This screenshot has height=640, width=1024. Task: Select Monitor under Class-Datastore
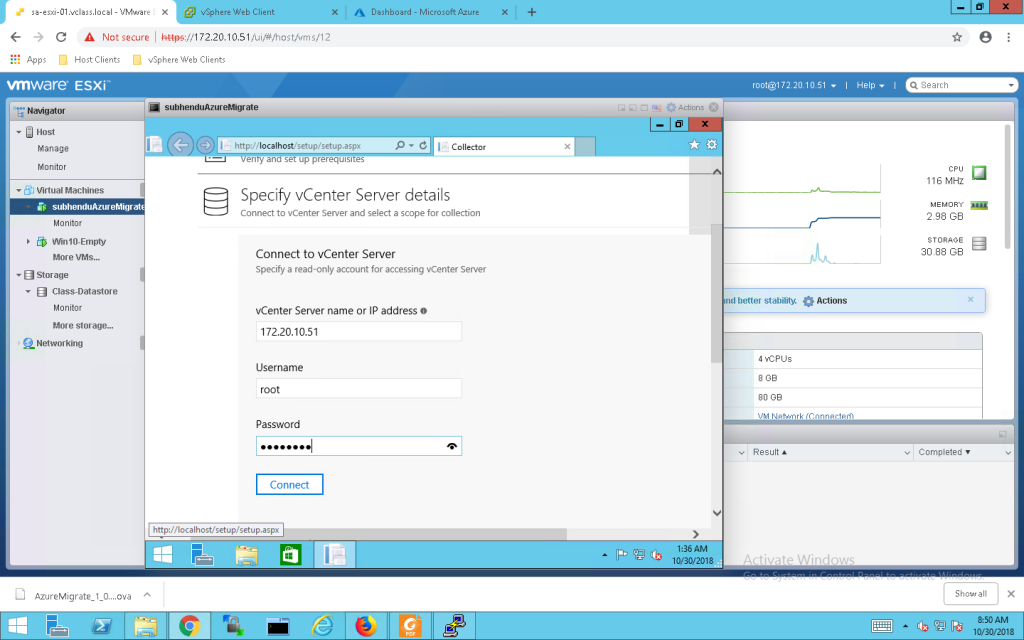(67, 308)
